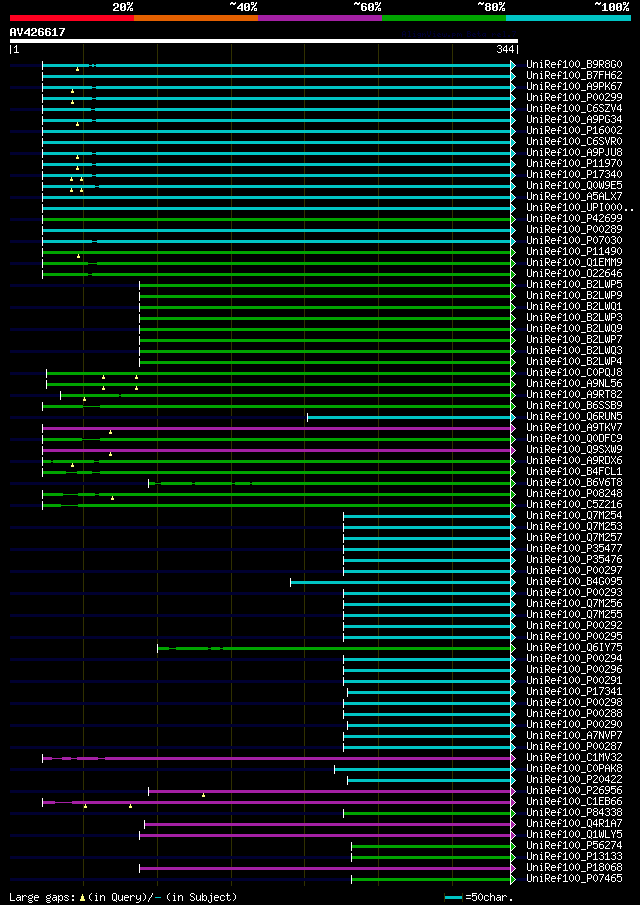Open the UniRef100_C6SZV4 hit label

tap(574, 108)
